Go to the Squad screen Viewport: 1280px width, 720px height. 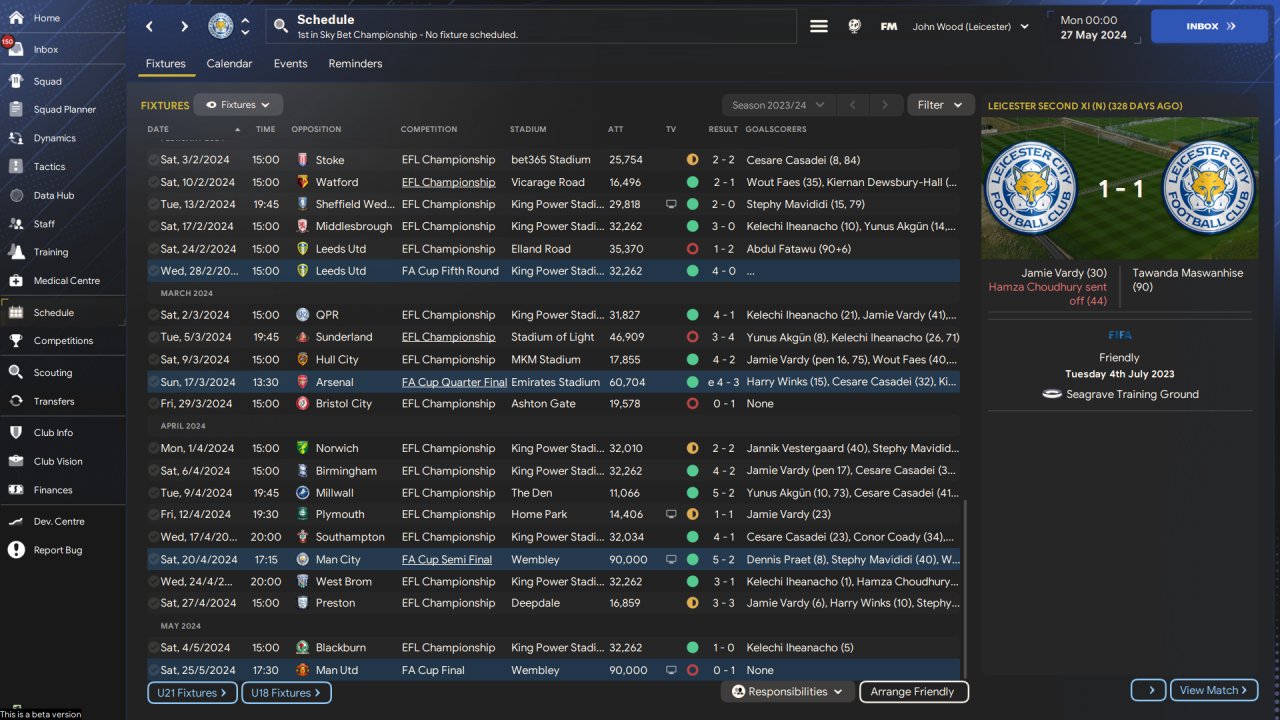pyautogui.click(x=47, y=81)
